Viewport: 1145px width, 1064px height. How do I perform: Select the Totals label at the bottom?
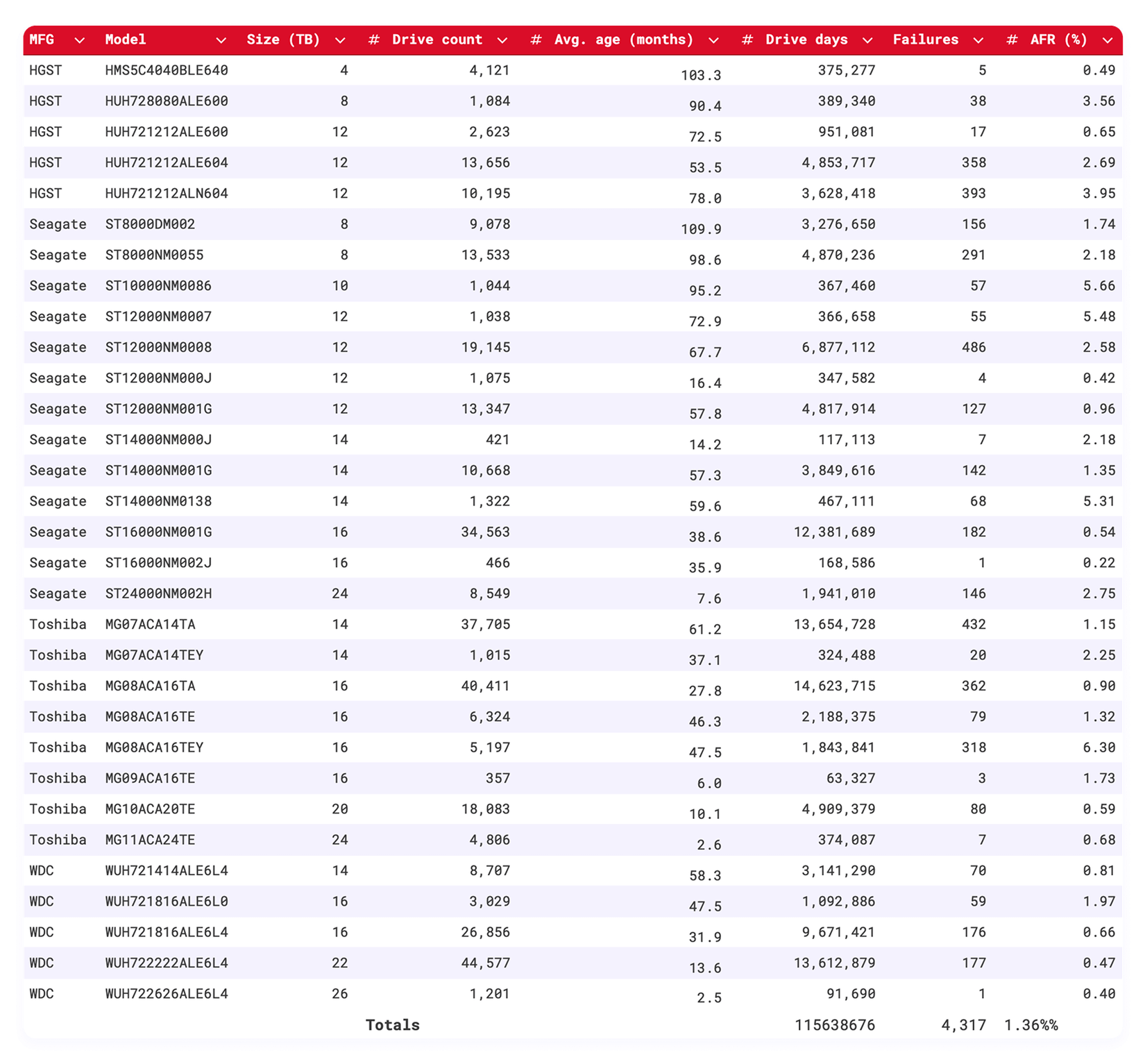point(392,1024)
